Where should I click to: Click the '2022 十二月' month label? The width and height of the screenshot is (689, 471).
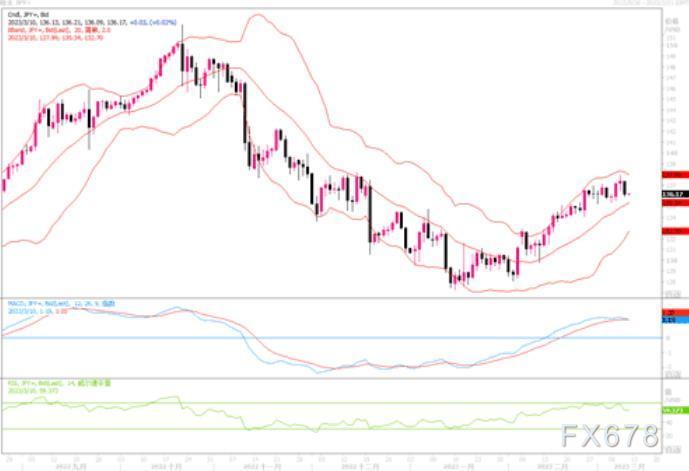click(358, 467)
